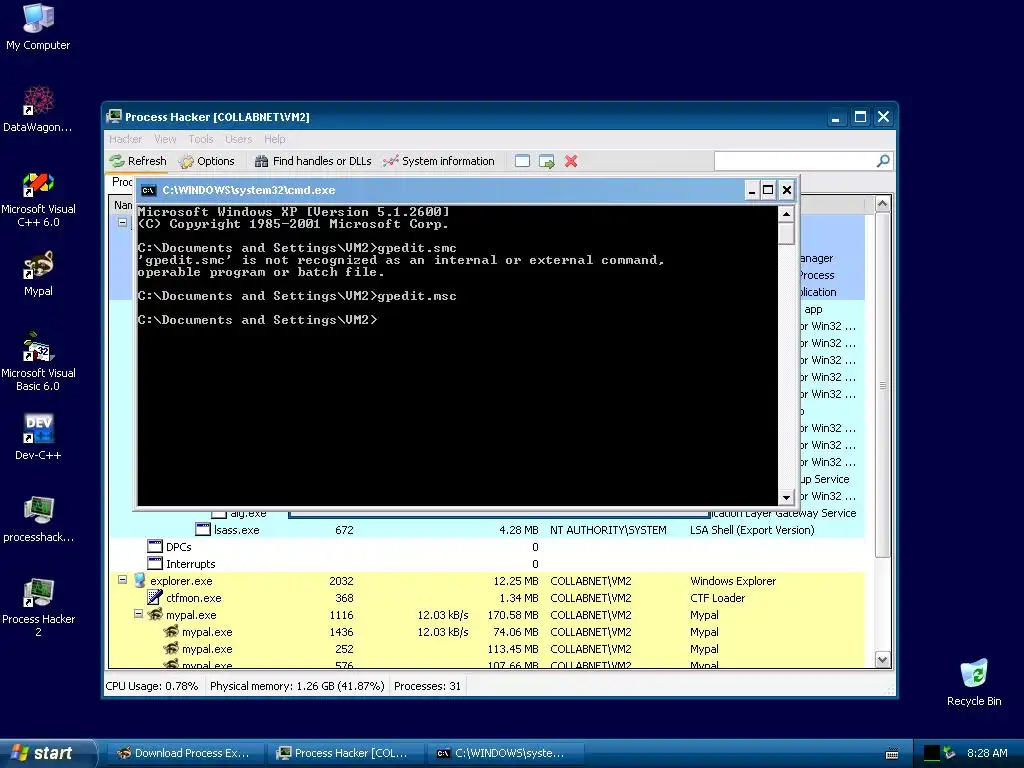This screenshot has width=1024, height=768.
Task: Click the CPU Usage status bar entry
Action: pyautogui.click(x=152, y=686)
